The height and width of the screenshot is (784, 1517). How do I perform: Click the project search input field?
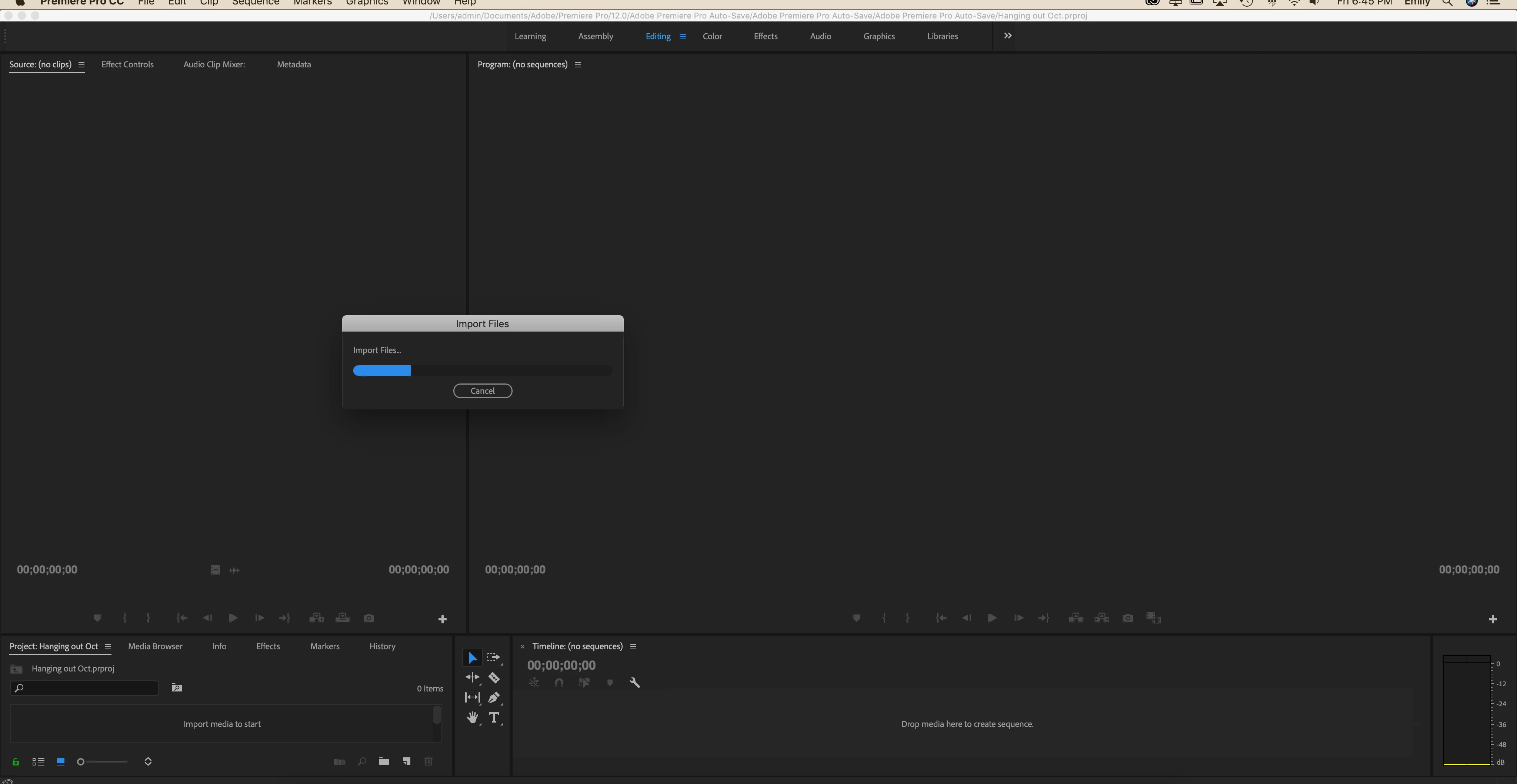click(89, 688)
